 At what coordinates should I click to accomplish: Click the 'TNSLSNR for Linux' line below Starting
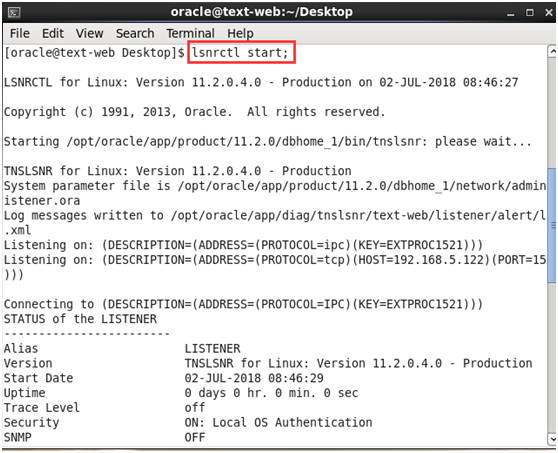pyautogui.click(x=178, y=171)
